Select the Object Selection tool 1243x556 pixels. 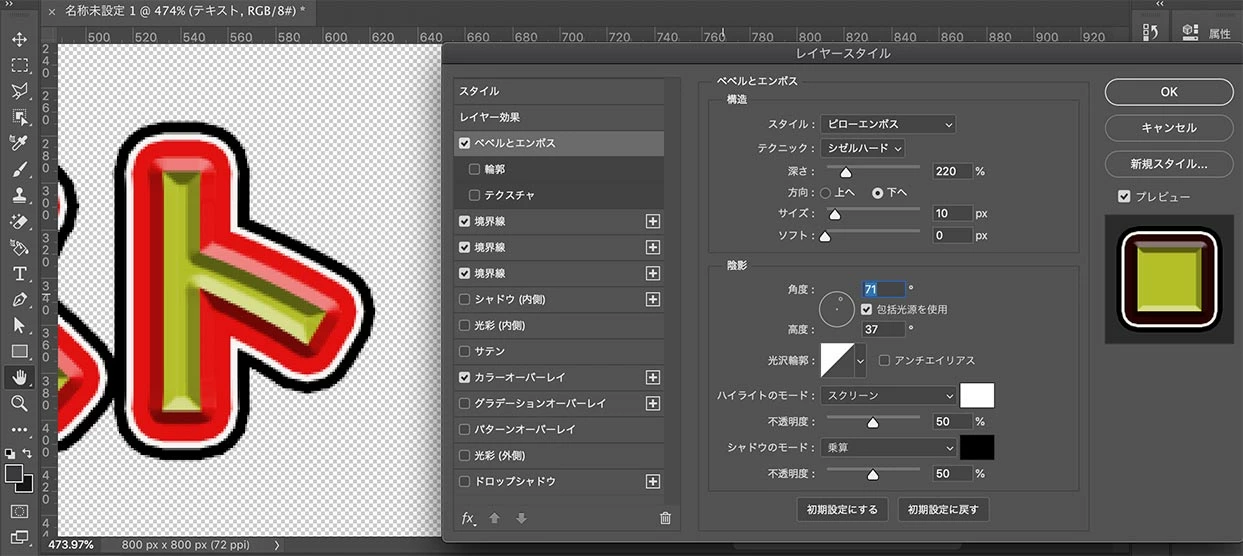19,117
